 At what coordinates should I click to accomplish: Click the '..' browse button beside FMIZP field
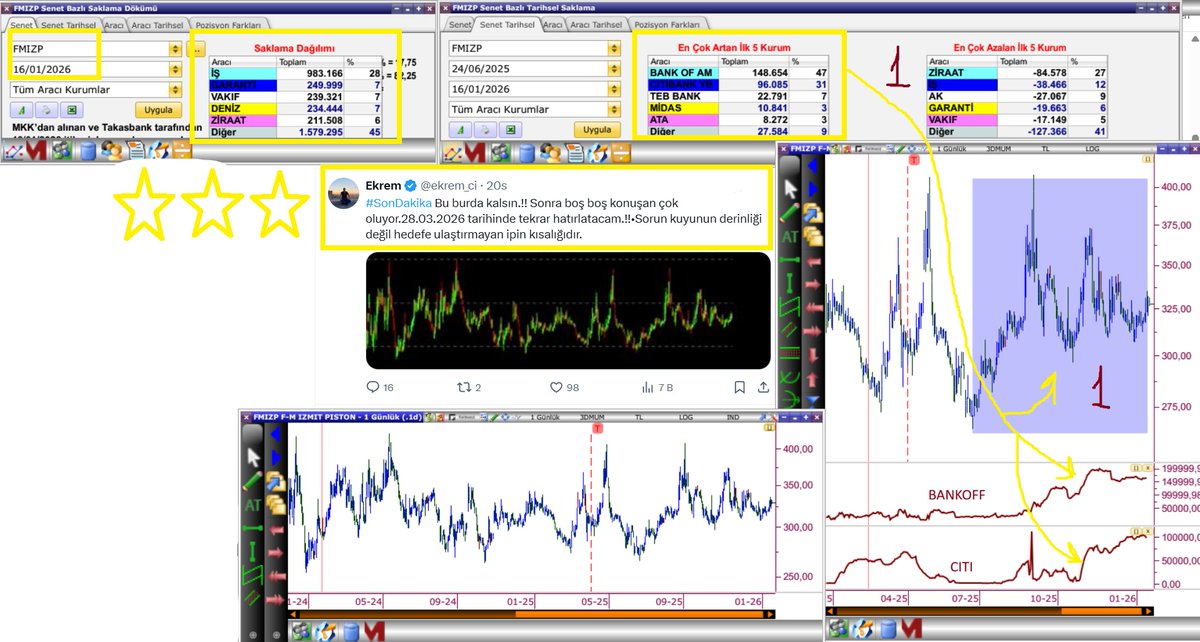197,49
